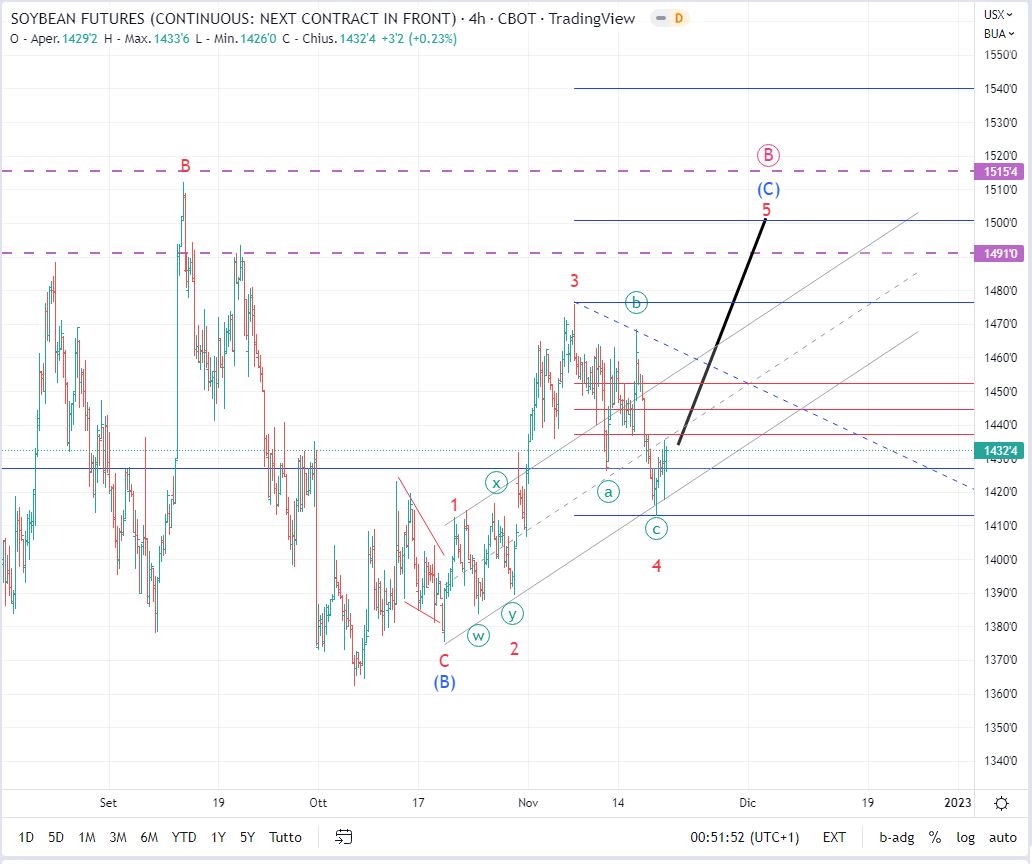Click the 1500'0 price axis label
Viewport: 1032px width, 864px height.
coord(1000,223)
